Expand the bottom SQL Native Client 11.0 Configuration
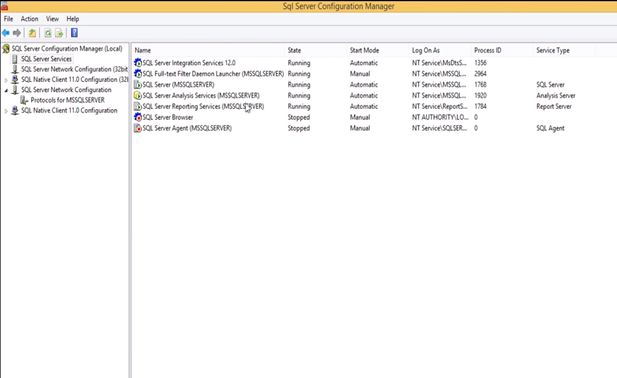617x378 pixels. point(6,111)
